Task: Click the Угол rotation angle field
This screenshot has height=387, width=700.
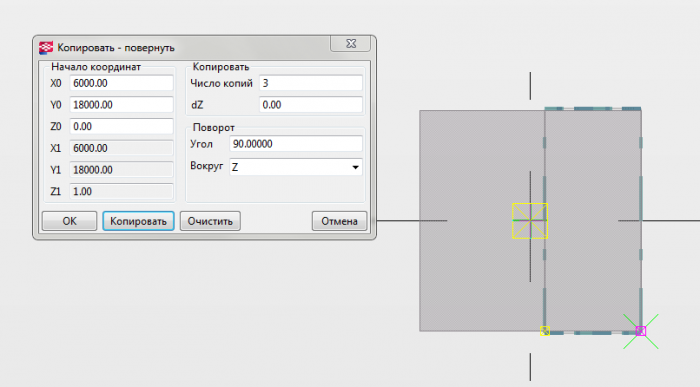Action: coord(296,144)
